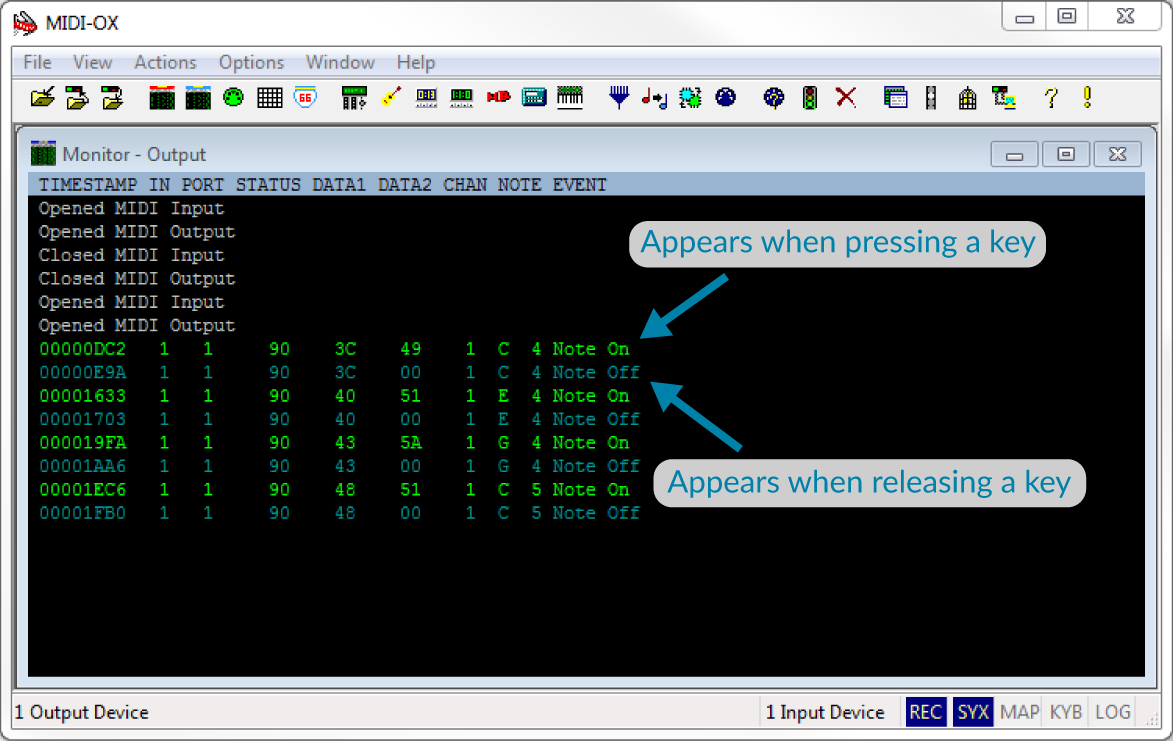Image resolution: width=1173 pixels, height=741 pixels.
Task: Click the yellow question mark help icon
Action: point(1050,97)
